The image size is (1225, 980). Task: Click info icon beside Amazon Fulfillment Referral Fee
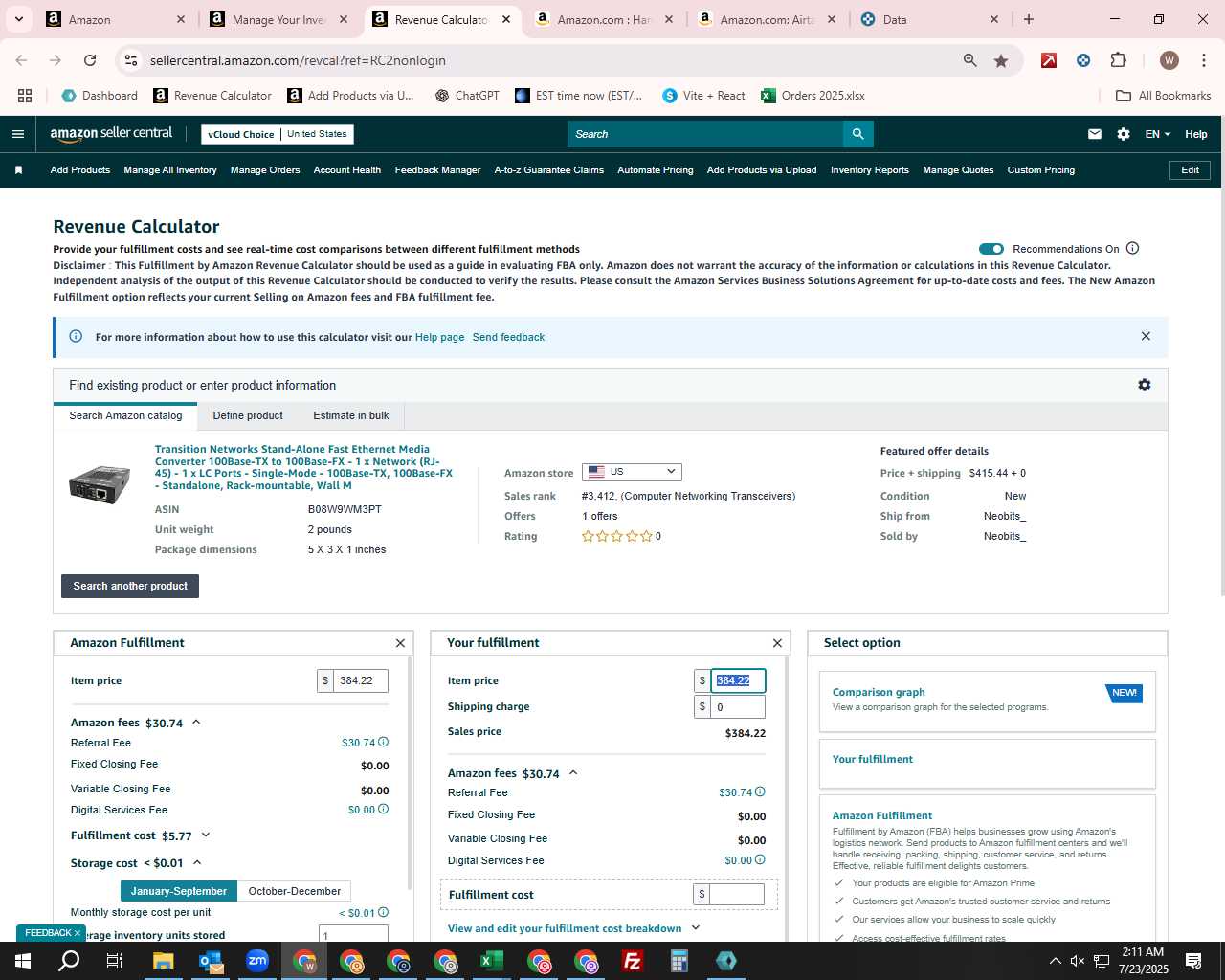click(x=384, y=742)
